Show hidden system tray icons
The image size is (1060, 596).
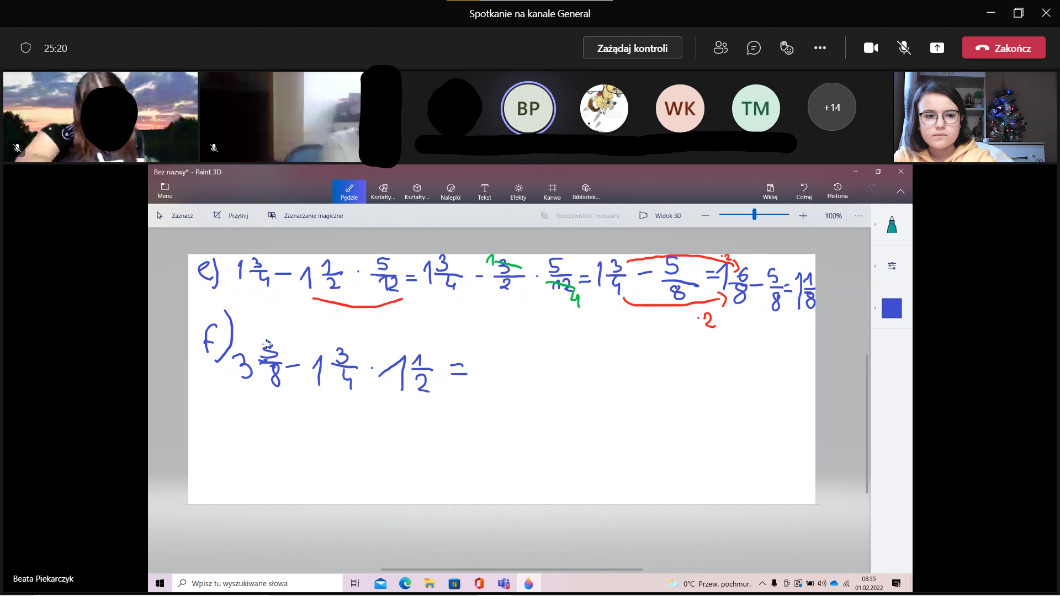762,583
